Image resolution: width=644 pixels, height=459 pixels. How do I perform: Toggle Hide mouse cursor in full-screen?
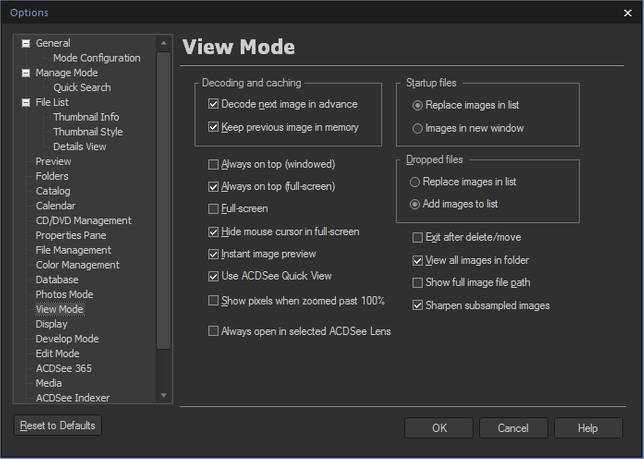[x=213, y=232]
